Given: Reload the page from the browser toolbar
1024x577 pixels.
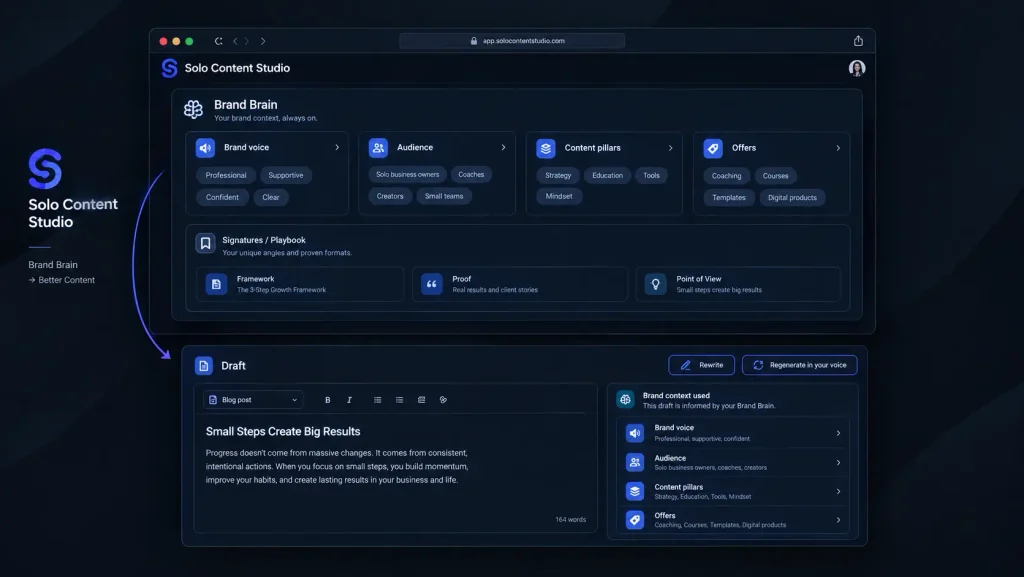Looking at the screenshot, I should coord(218,41).
